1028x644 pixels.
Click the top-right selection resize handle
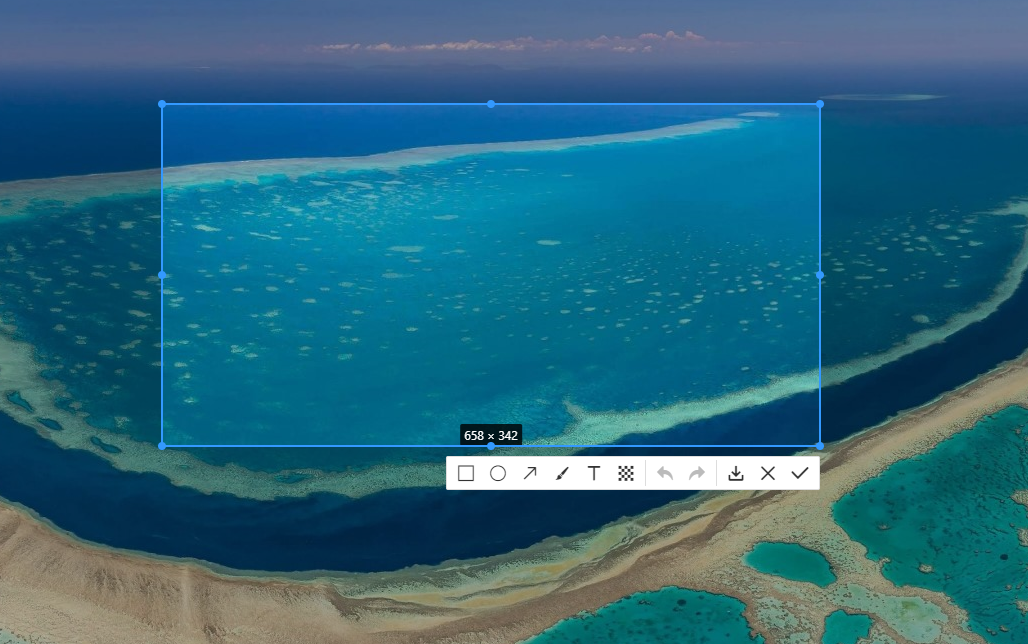(820, 104)
